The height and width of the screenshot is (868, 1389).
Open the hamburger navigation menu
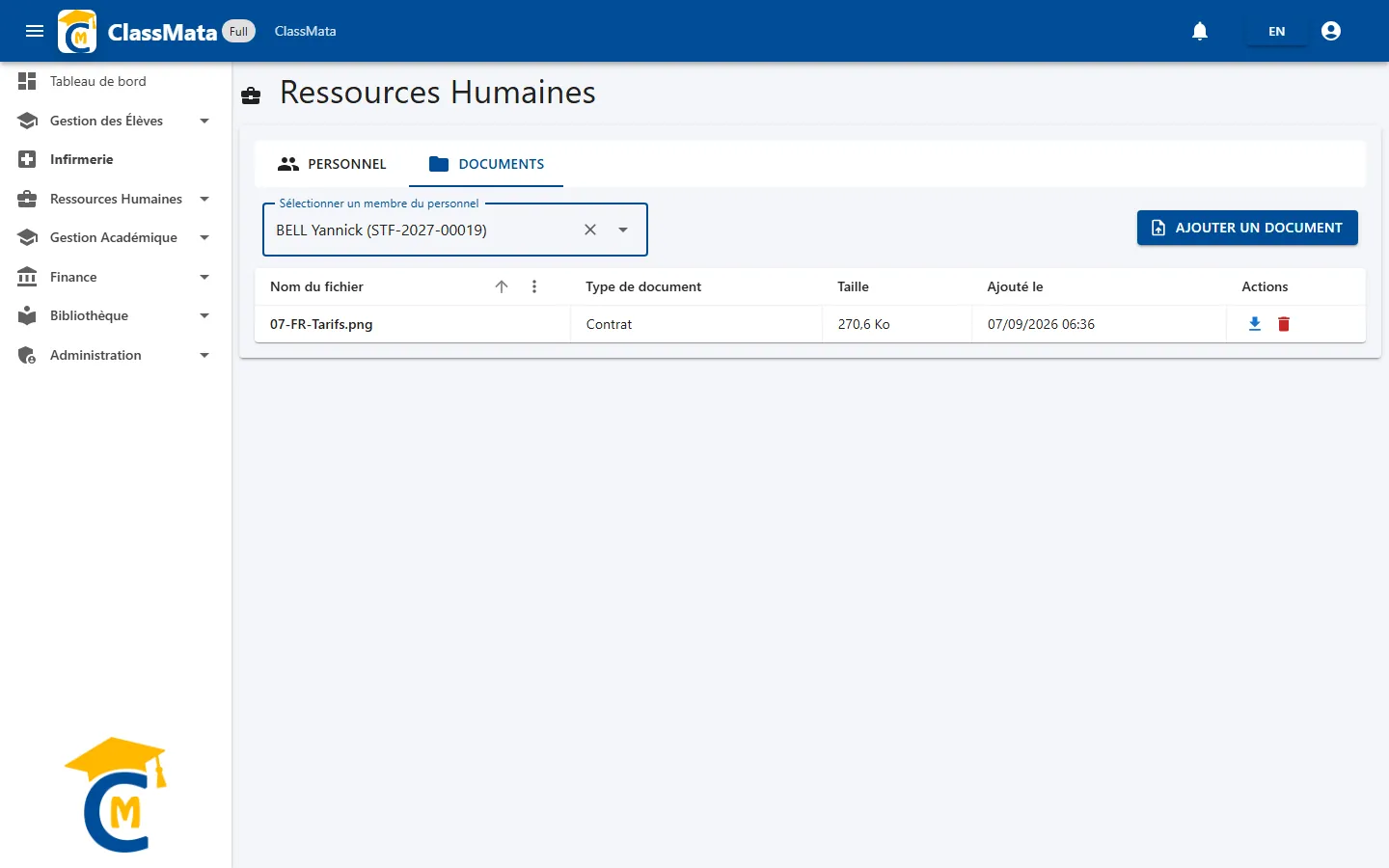point(35,31)
